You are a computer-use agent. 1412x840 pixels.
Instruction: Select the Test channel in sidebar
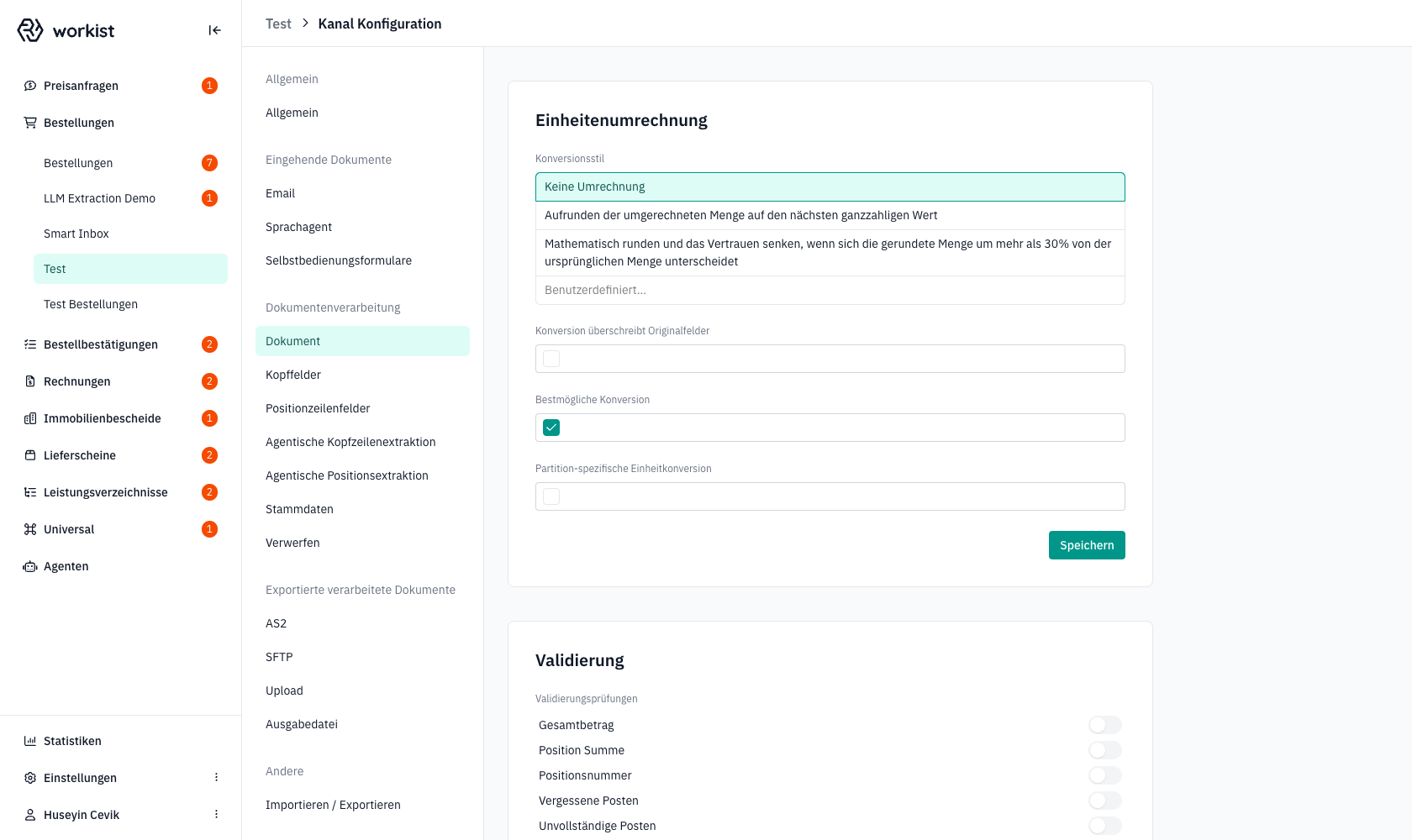(x=130, y=269)
